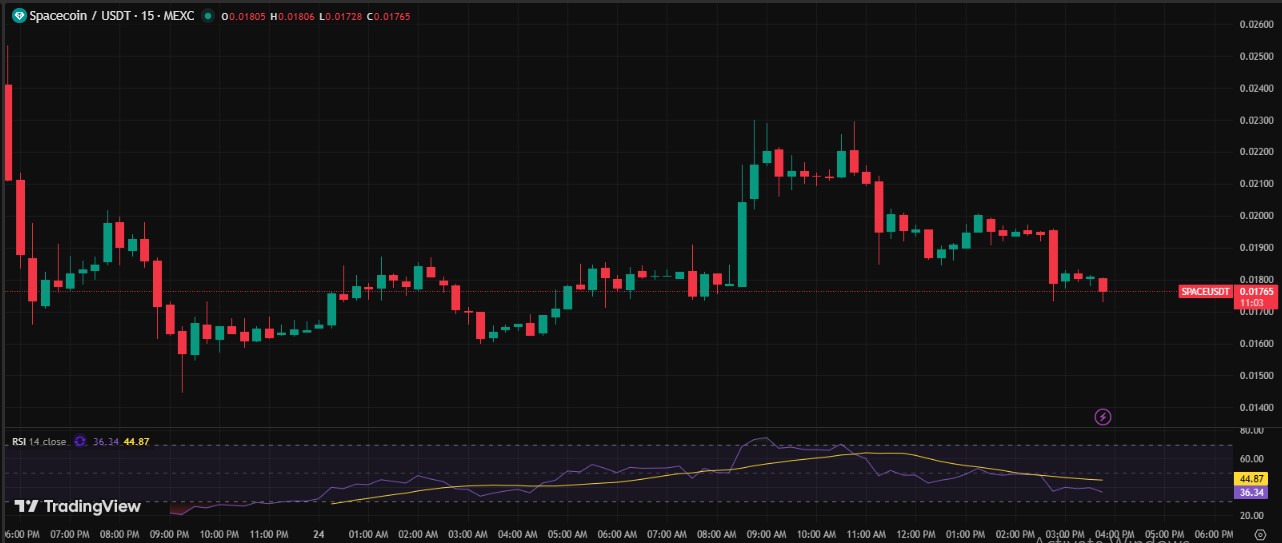Click the TradingView logo

click(x=78, y=506)
